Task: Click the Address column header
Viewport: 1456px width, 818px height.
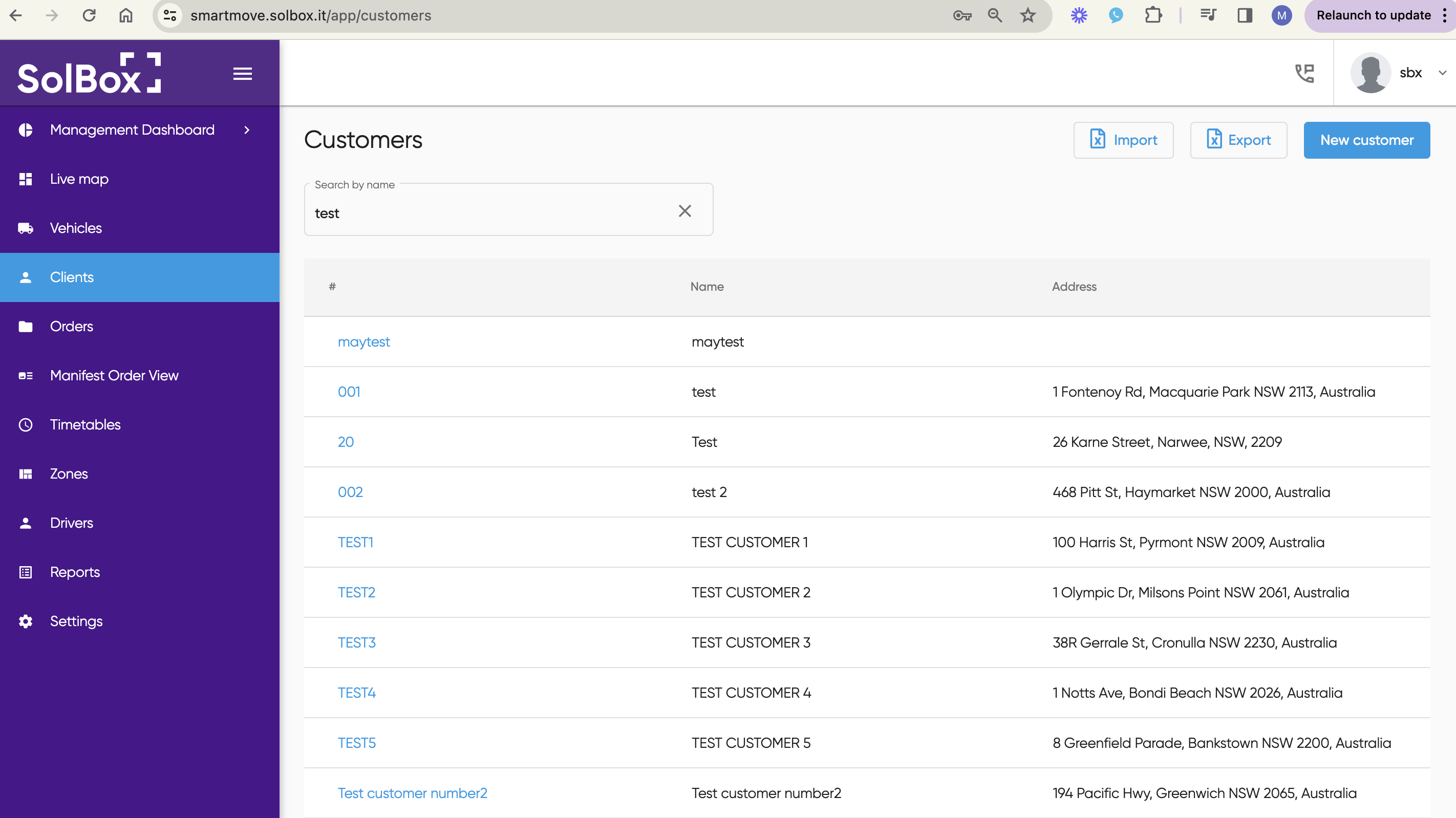Action: (1074, 287)
